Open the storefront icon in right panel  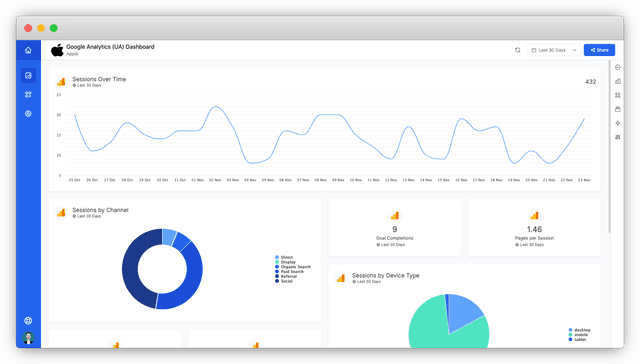[x=618, y=109]
